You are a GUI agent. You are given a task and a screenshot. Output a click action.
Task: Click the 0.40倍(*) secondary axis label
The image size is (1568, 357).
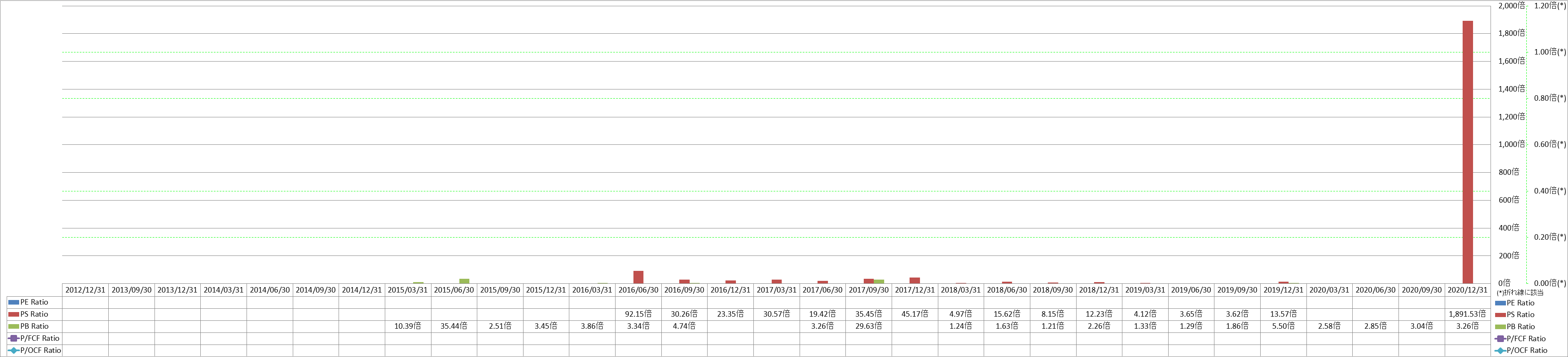1551,191
